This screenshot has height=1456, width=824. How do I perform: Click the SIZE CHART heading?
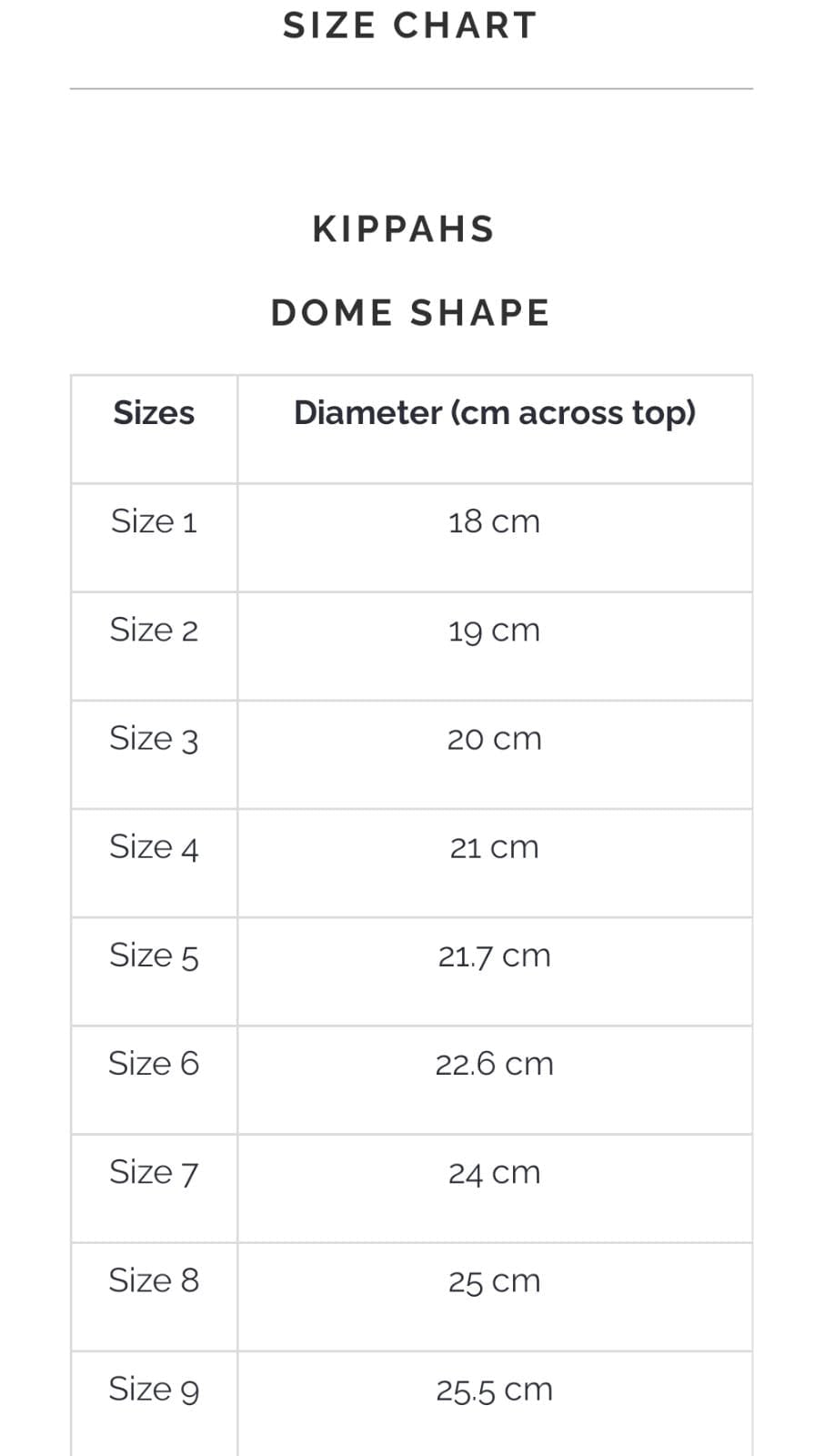click(410, 25)
